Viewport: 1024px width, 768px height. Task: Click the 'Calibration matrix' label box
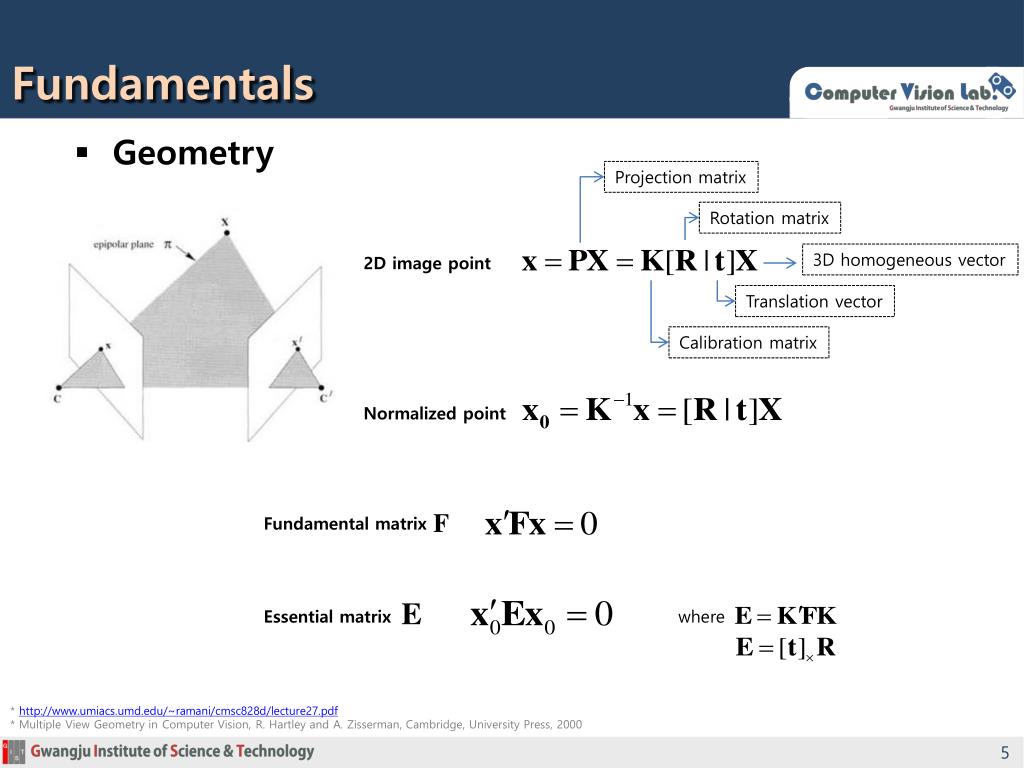748,342
